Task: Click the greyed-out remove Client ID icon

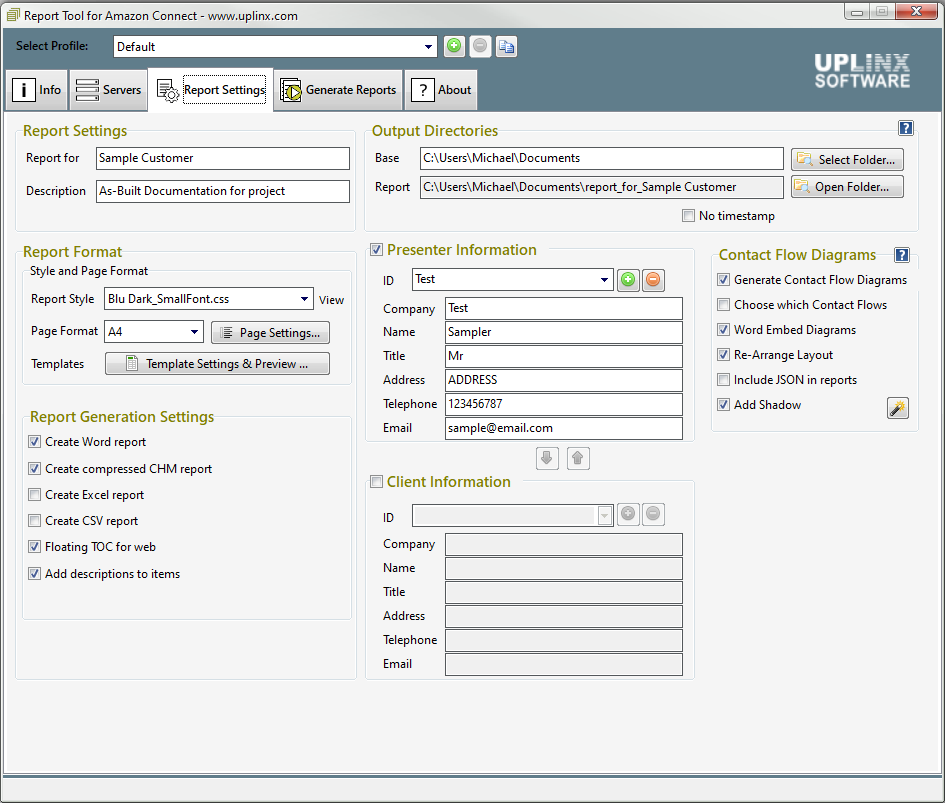Action: (x=653, y=514)
